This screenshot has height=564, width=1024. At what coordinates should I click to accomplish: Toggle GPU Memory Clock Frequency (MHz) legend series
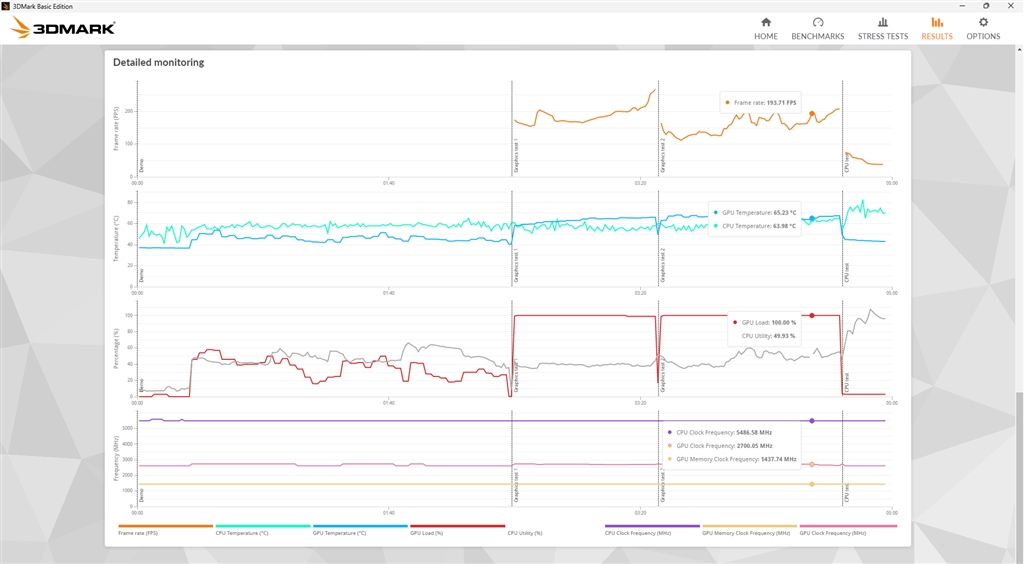tap(749, 530)
